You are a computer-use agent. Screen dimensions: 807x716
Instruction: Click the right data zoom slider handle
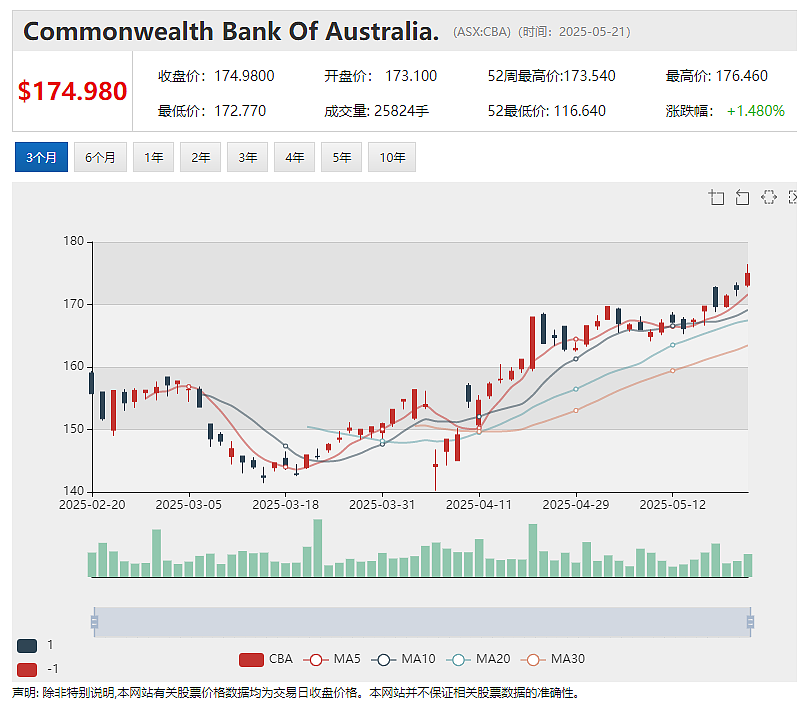tap(750, 622)
